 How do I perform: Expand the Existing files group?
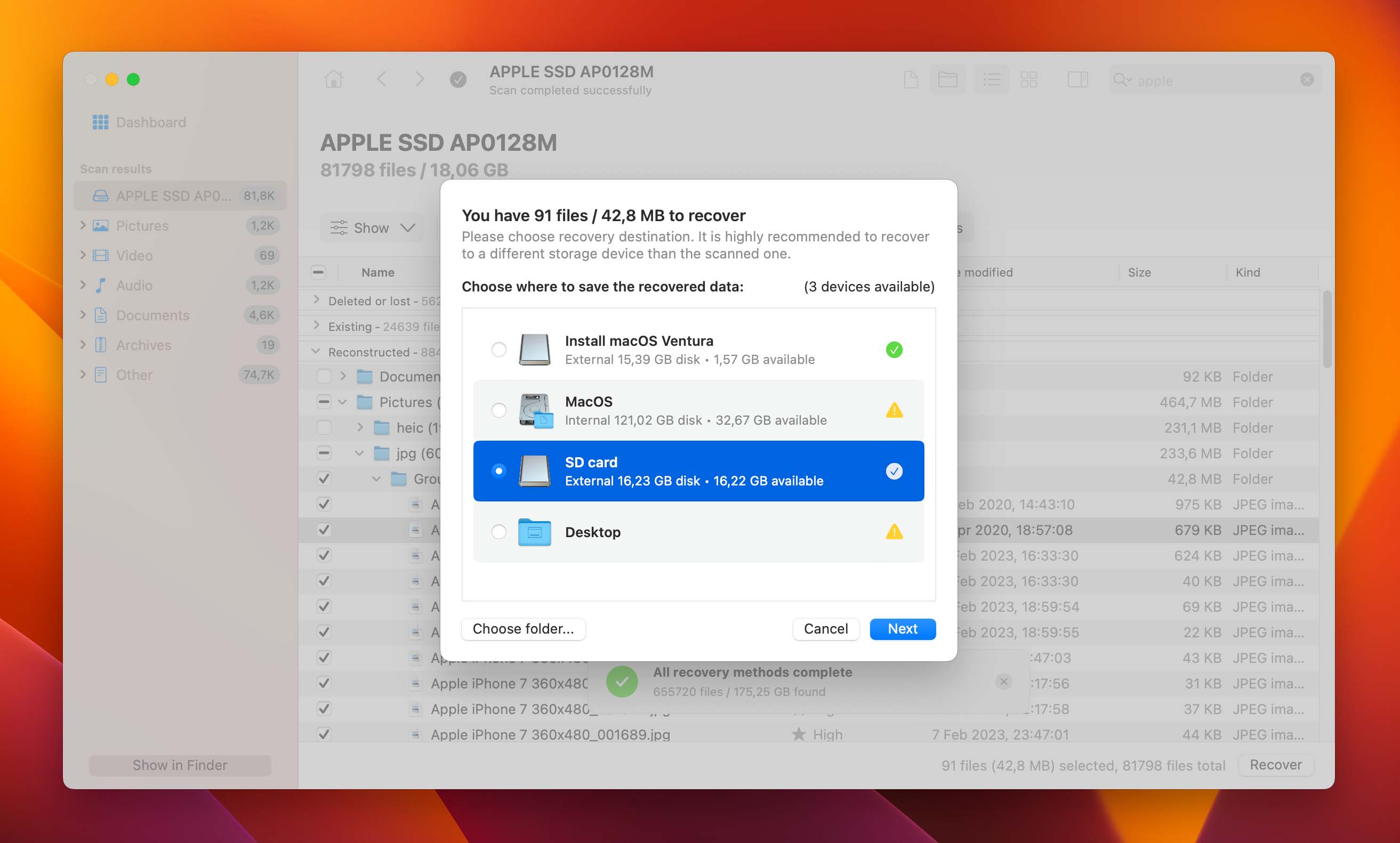click(317, 326)
